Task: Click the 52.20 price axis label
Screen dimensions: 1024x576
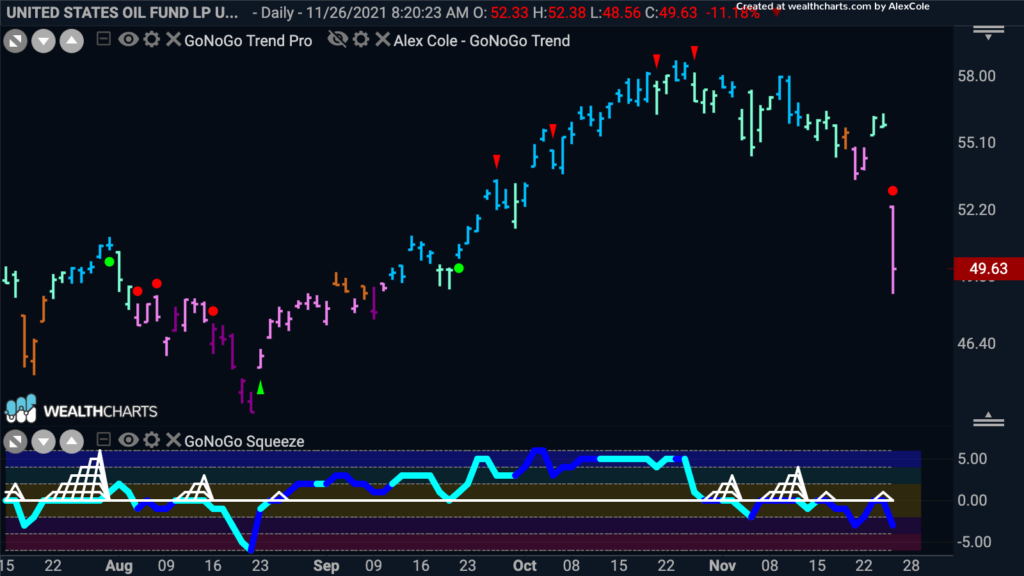Action: point(976,210)
